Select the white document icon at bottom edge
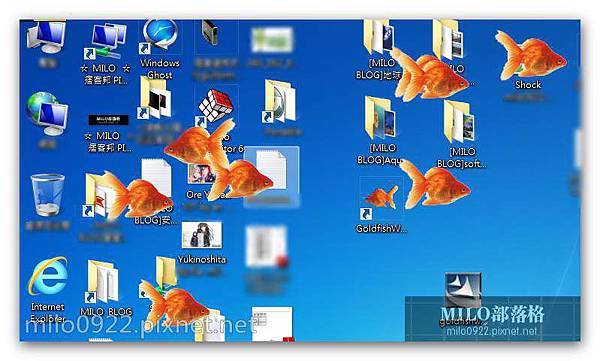600x361 pixels. point(272,324)
